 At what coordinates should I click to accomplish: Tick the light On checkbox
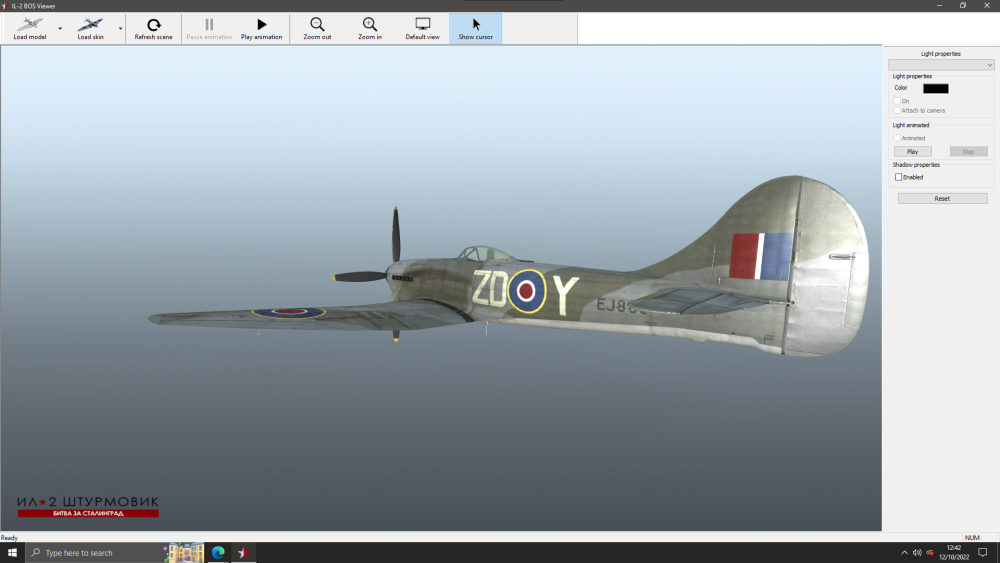898,101
